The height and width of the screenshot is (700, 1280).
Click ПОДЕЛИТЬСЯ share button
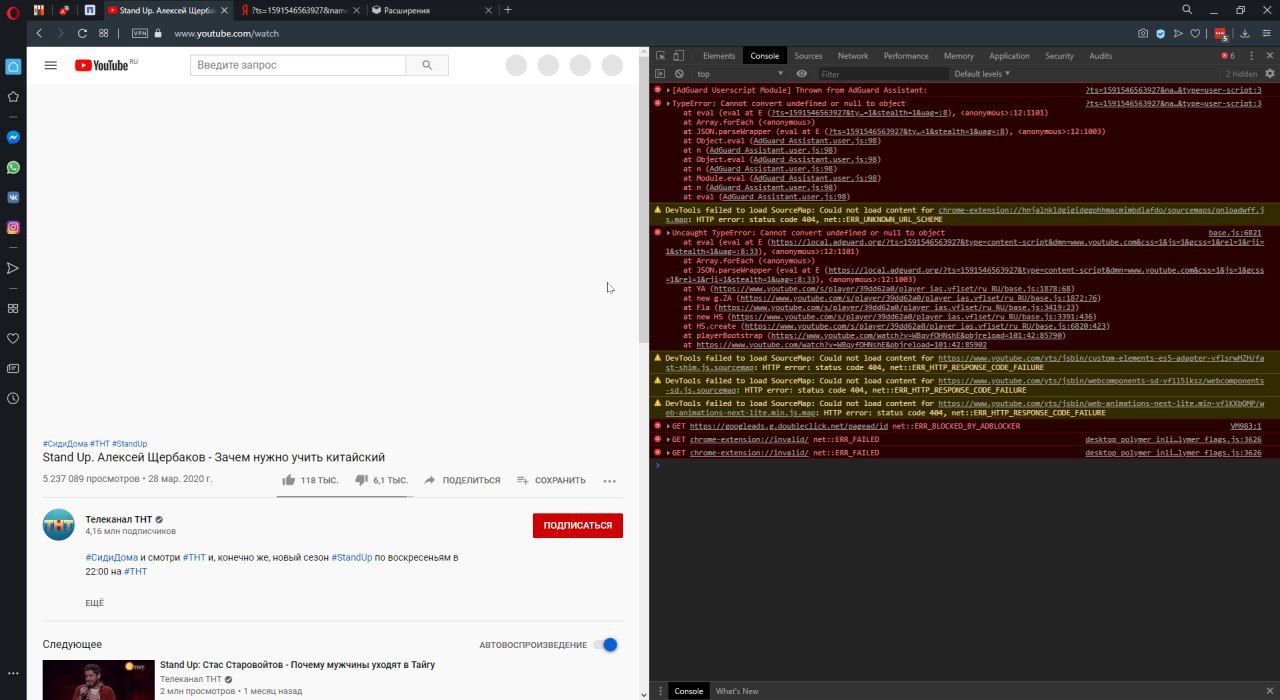tap(462, 480)
